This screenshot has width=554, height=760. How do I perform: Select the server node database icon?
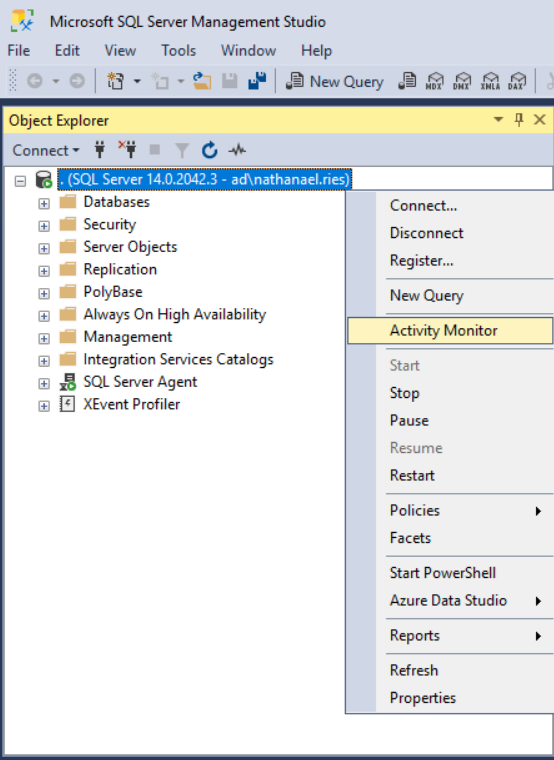[x=44, y=179]
